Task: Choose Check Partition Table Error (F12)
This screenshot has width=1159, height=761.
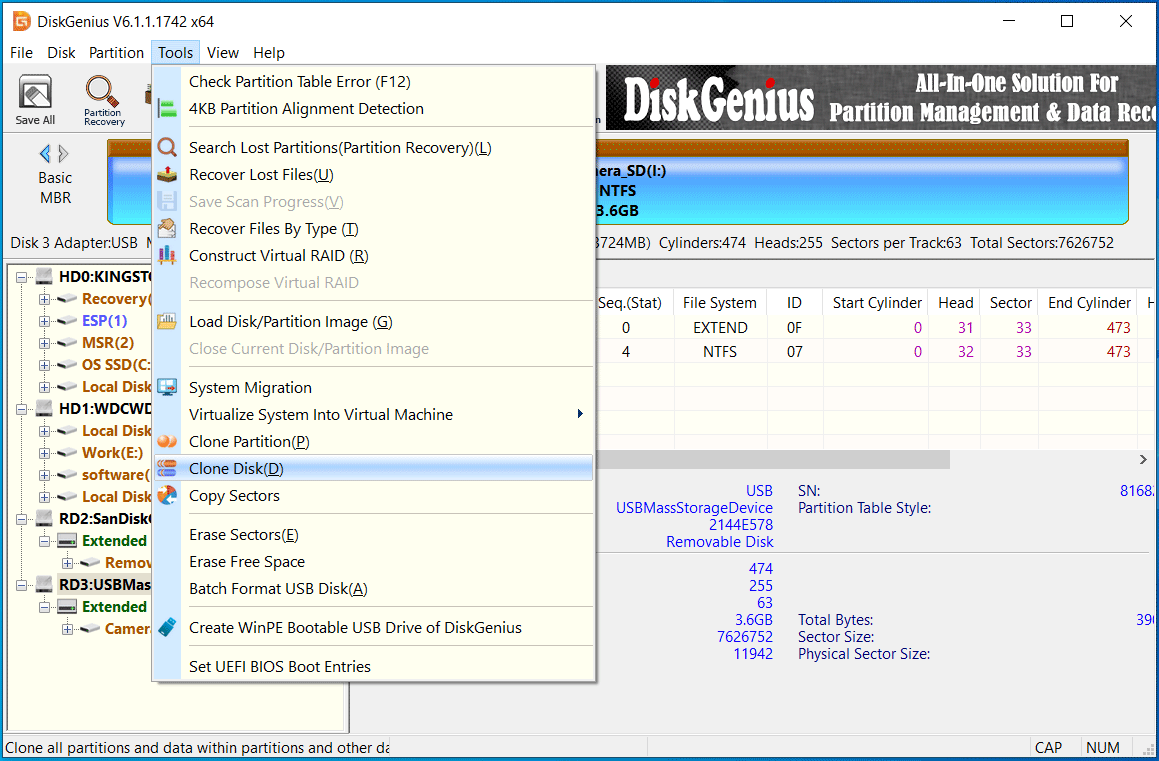Action: point(374,81)
